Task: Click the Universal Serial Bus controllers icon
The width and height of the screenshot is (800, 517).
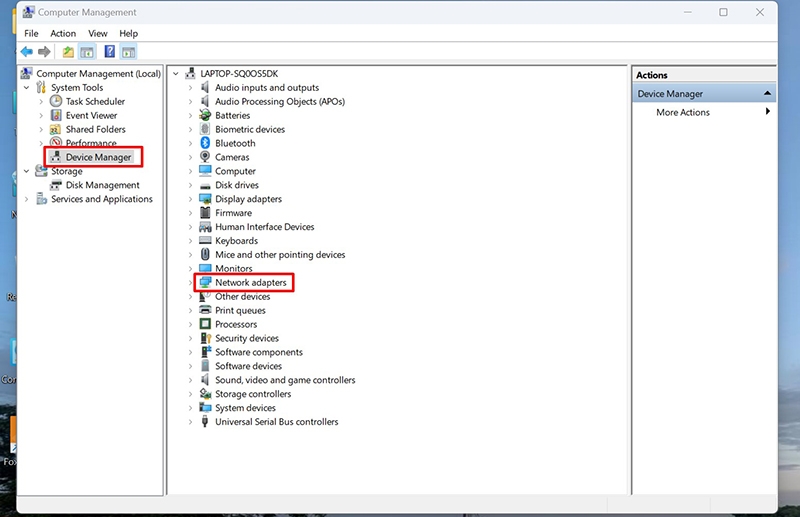Action: coord(205,422)
